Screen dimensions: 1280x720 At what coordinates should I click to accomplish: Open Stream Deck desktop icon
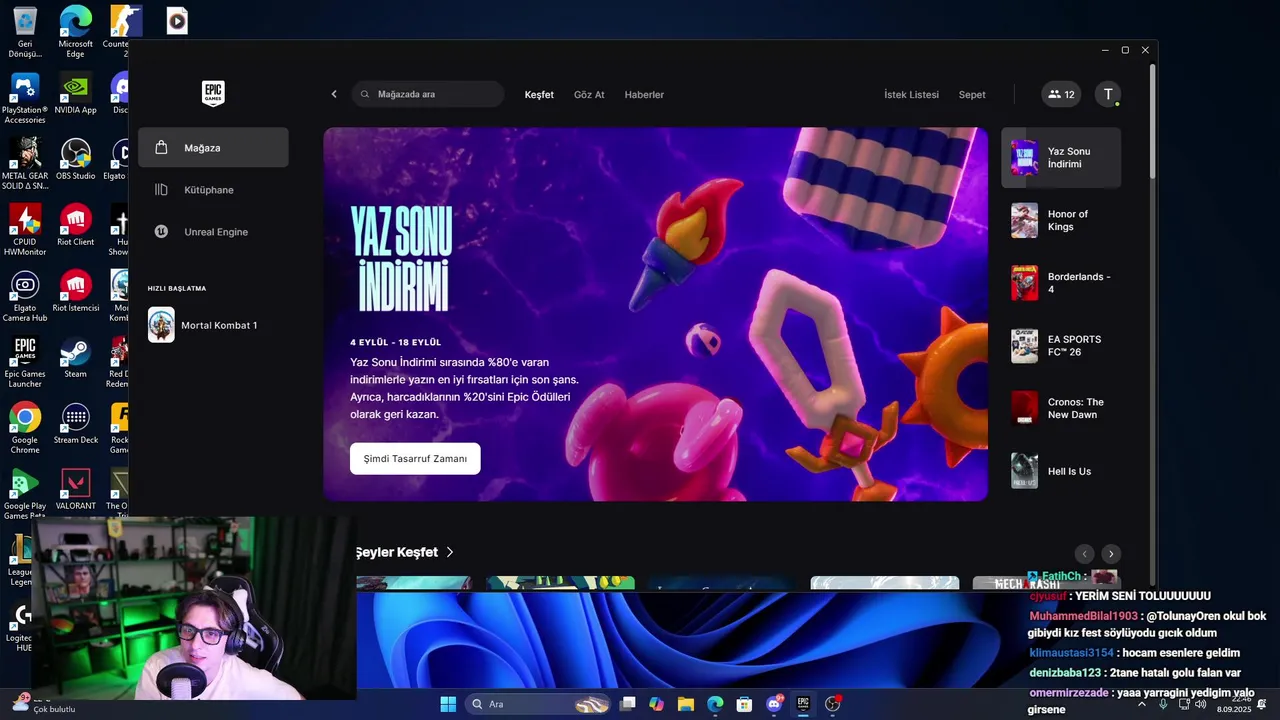(75, 424)
